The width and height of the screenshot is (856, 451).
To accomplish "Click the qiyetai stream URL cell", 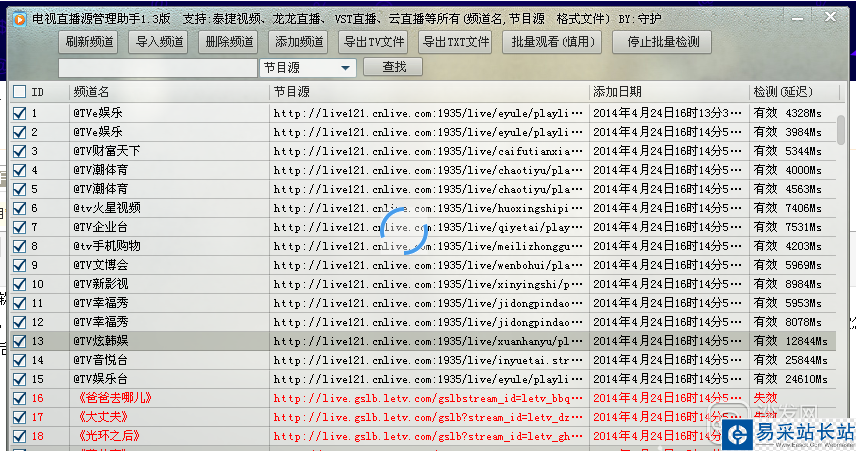I will (x=428, y=227).
